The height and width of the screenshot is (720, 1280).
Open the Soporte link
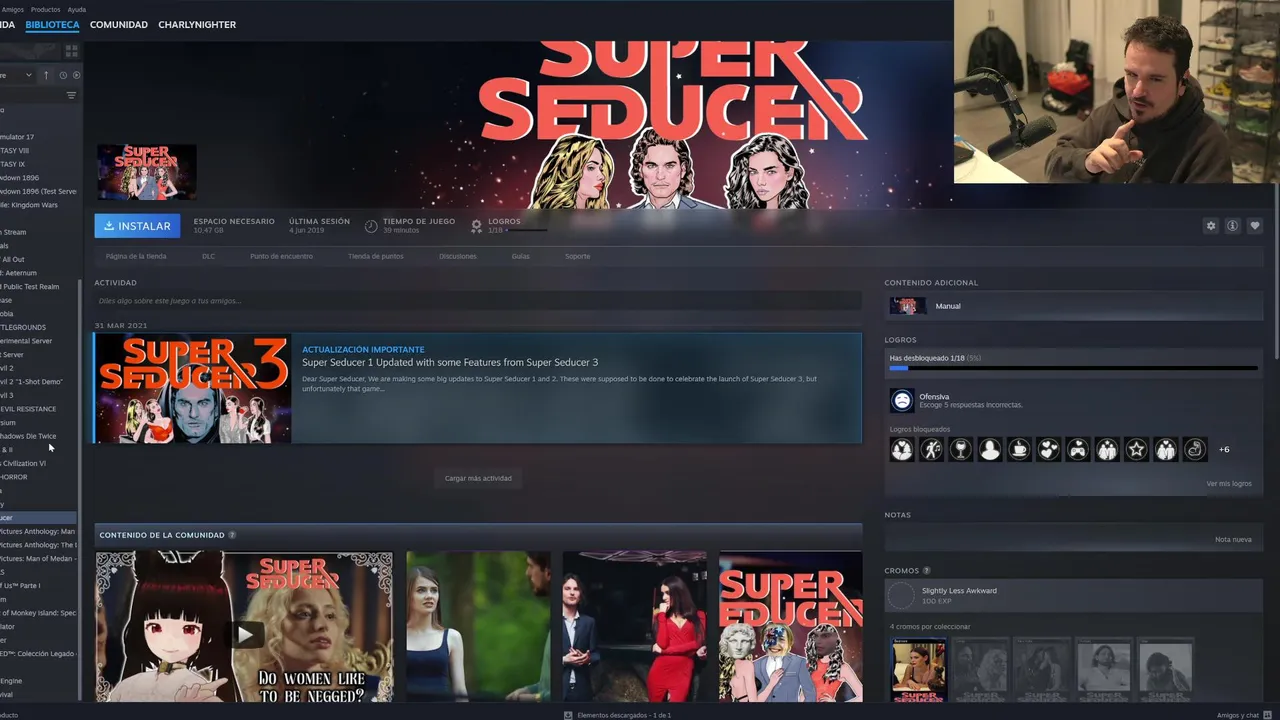[x=577, y=256]
